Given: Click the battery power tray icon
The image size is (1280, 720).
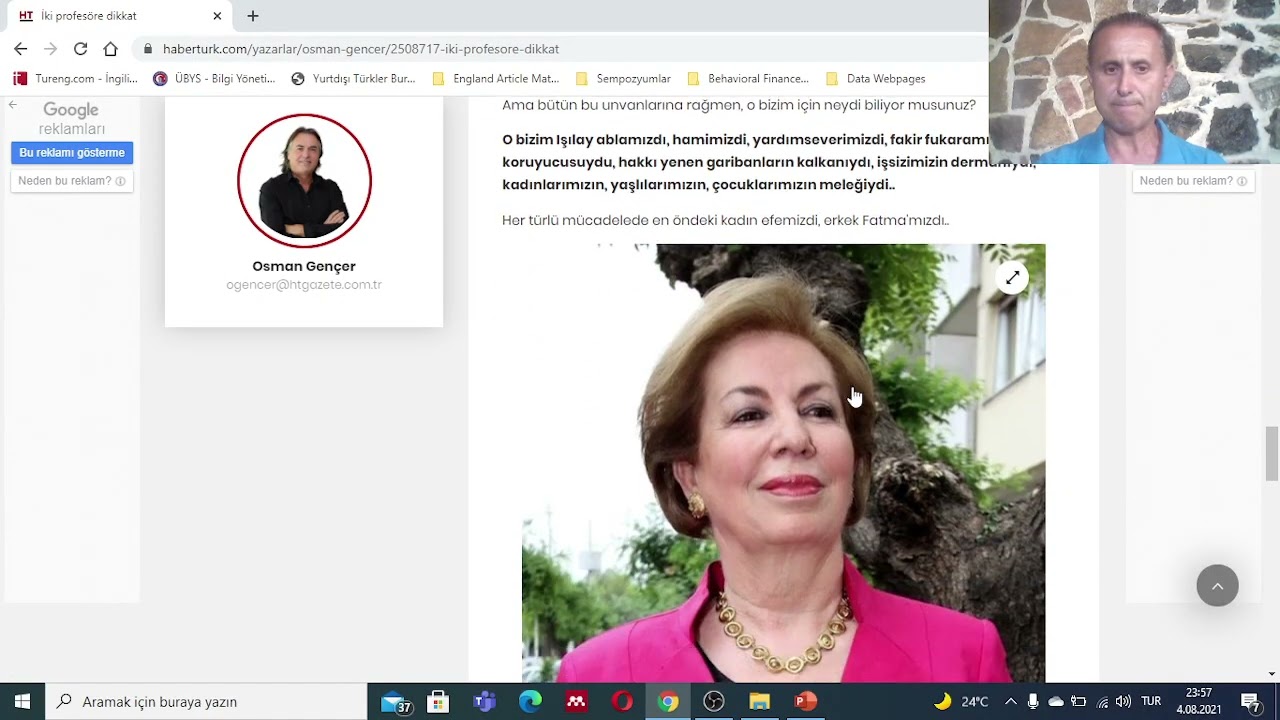Looking at the screenshot, I should (x=1078, y=702).
